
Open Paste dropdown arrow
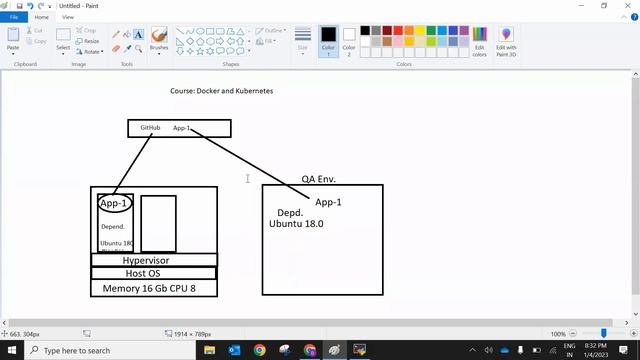coord(13,54)
